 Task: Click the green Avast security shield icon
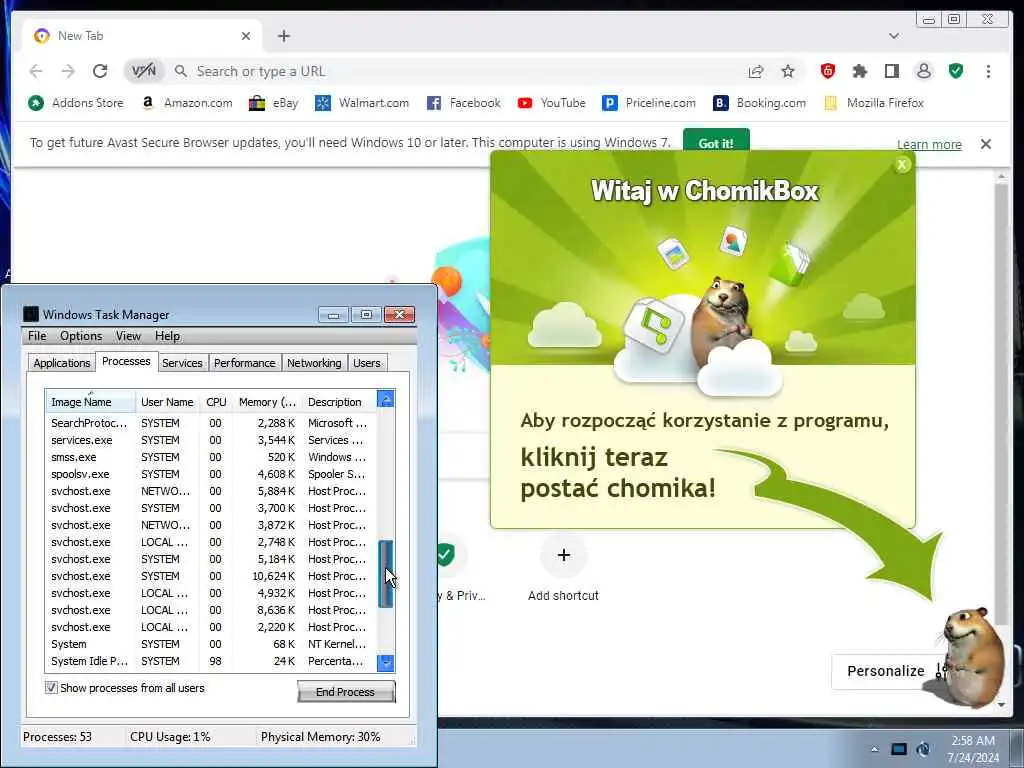[x=956, y=71]
